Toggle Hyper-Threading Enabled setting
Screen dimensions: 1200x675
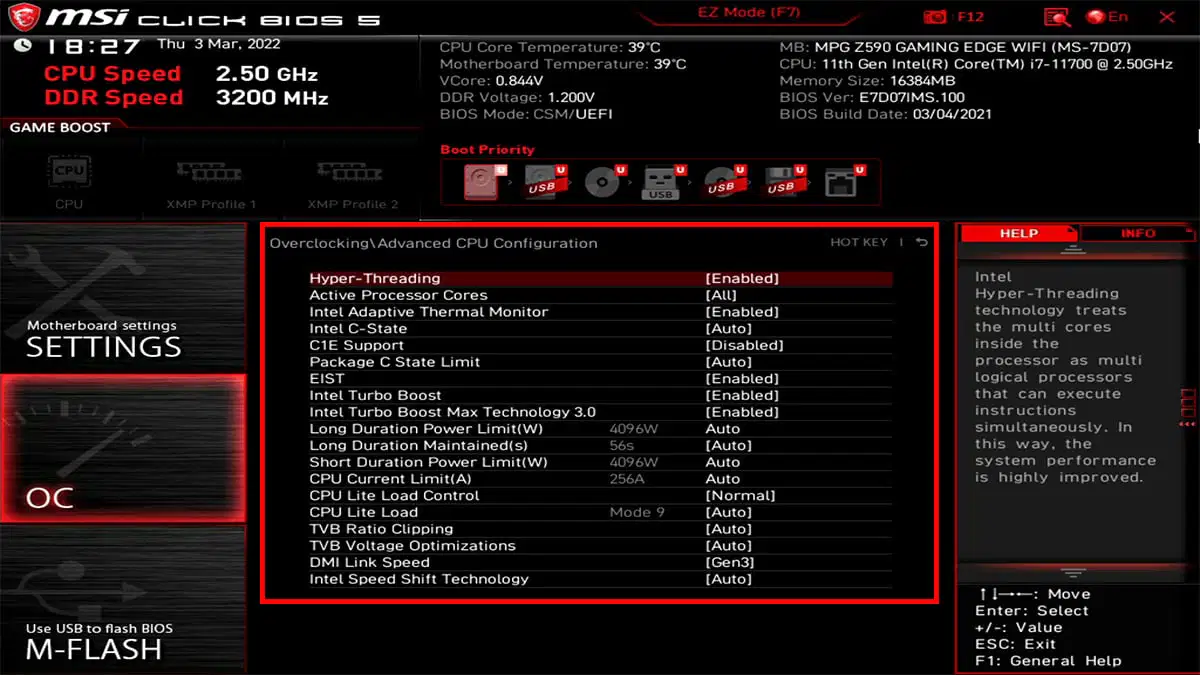[600, 279]
